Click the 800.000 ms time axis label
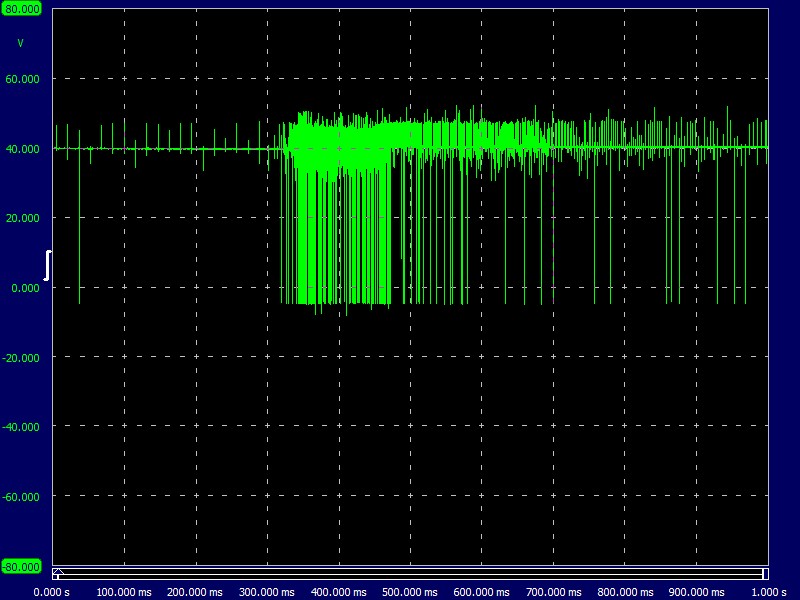The image size is (800, 600). tap(625, 592)
